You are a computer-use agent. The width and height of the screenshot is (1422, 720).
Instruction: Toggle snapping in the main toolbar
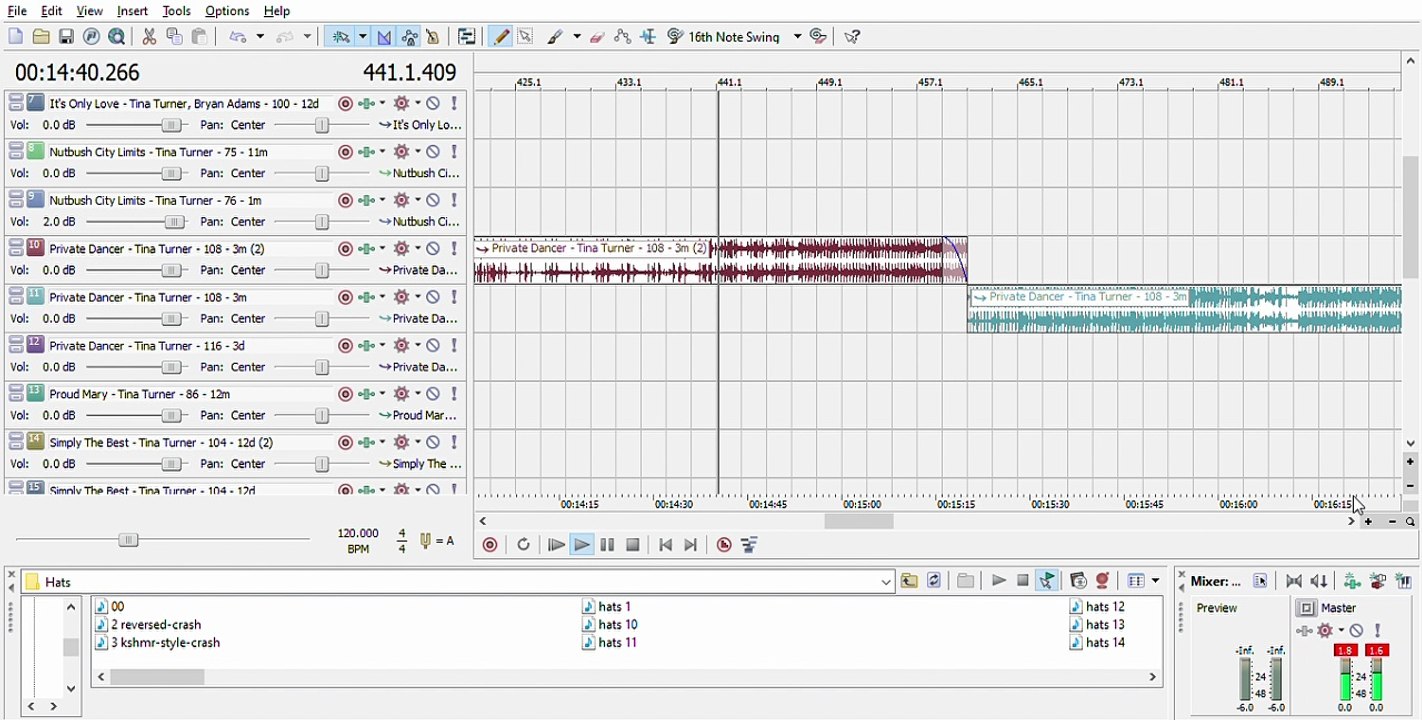[341, 37]
